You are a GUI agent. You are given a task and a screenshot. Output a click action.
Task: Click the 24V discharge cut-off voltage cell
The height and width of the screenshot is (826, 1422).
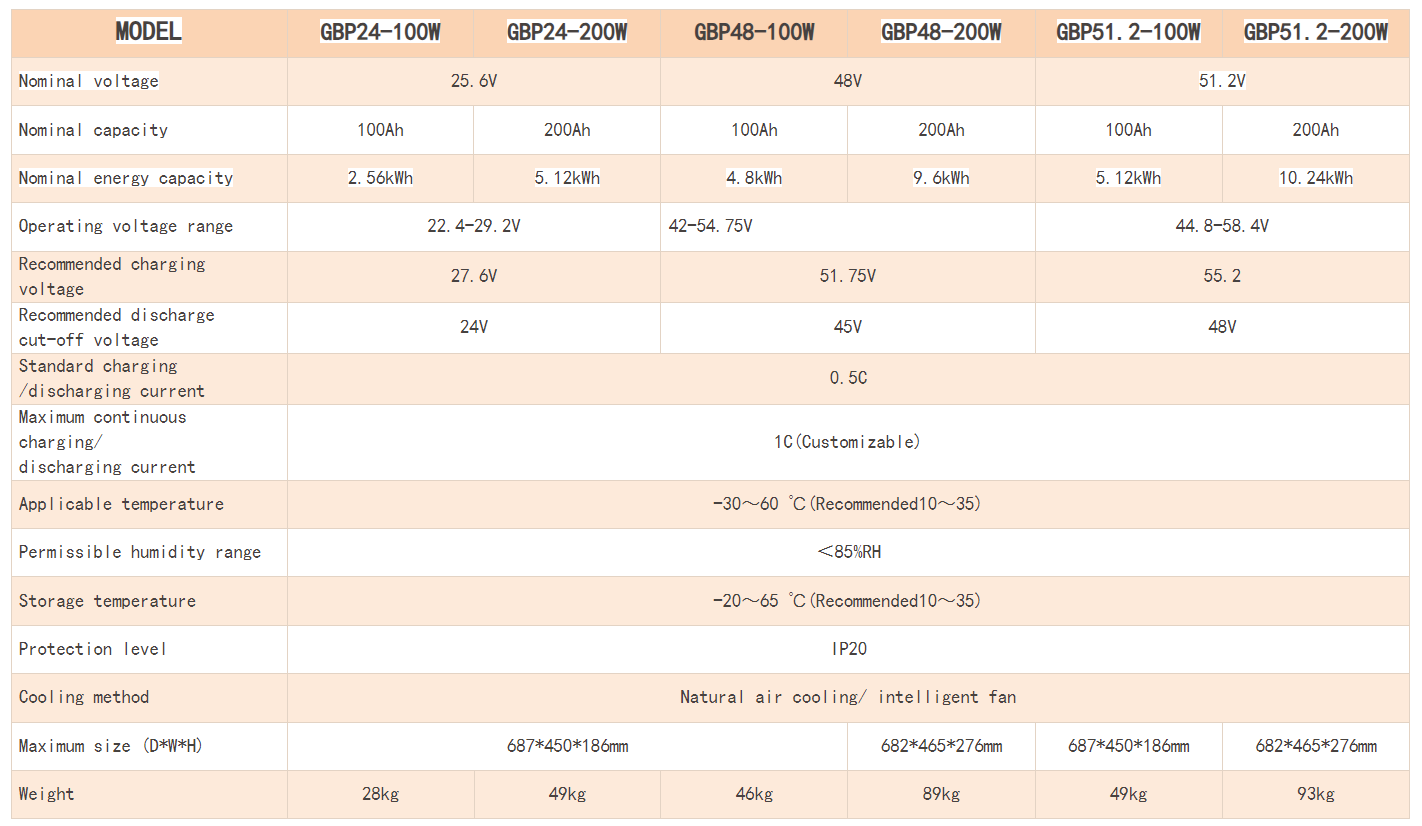[473, 327]
